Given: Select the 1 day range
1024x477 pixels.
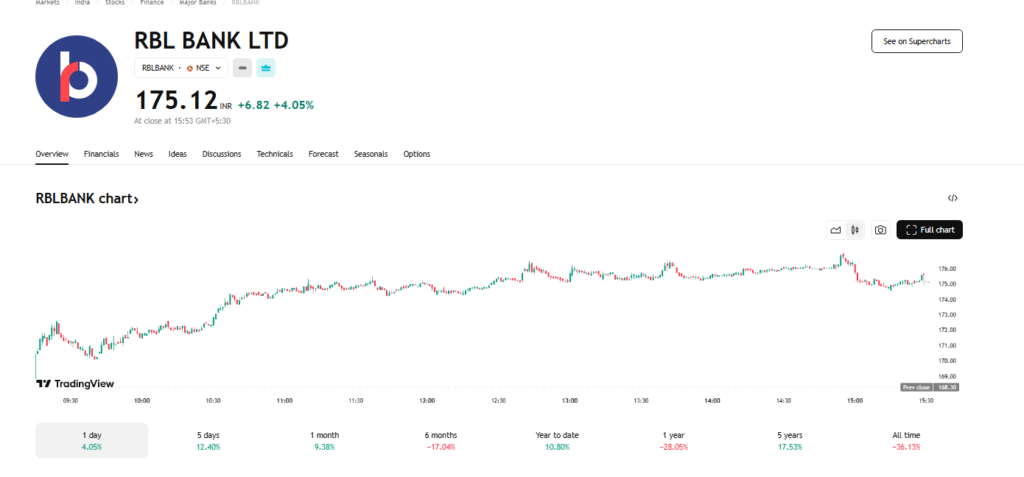Looking at the screenshot, I should tap(91, 440).
